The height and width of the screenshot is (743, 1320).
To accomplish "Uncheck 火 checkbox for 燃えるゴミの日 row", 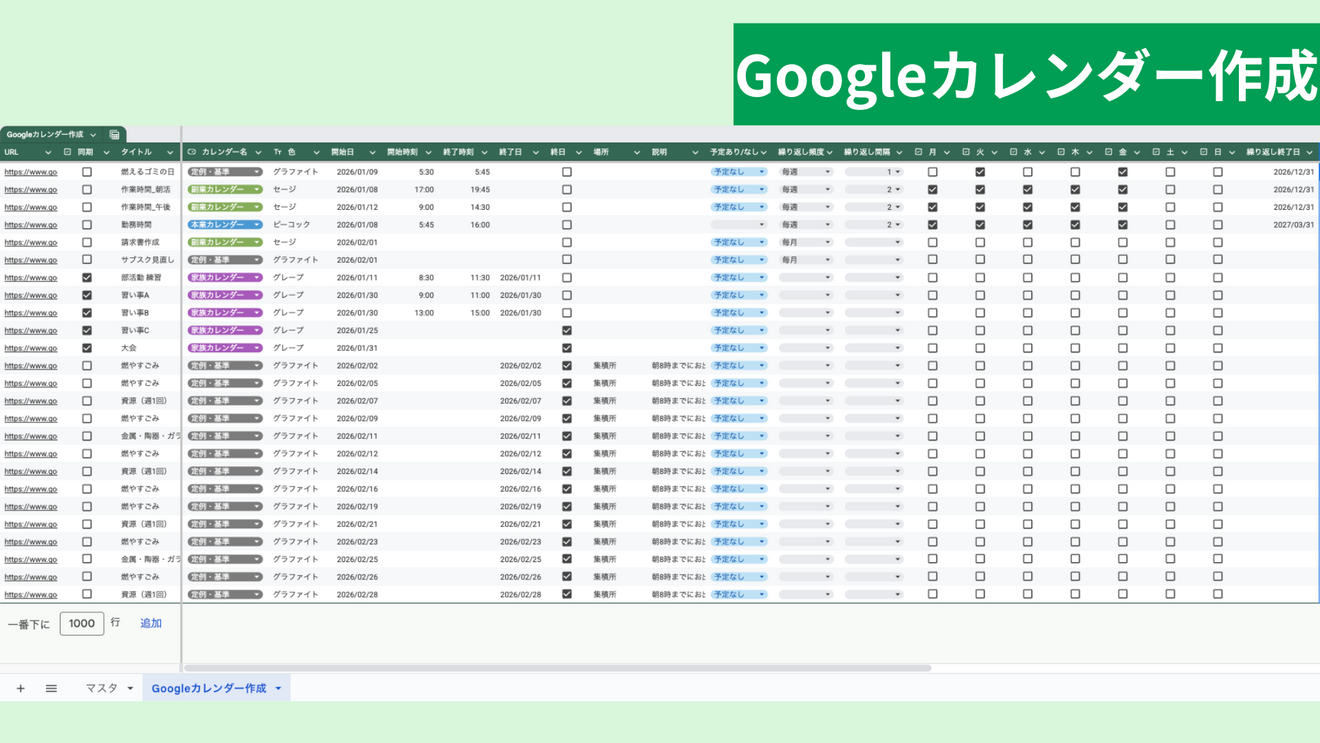I will tap(980, 172).
